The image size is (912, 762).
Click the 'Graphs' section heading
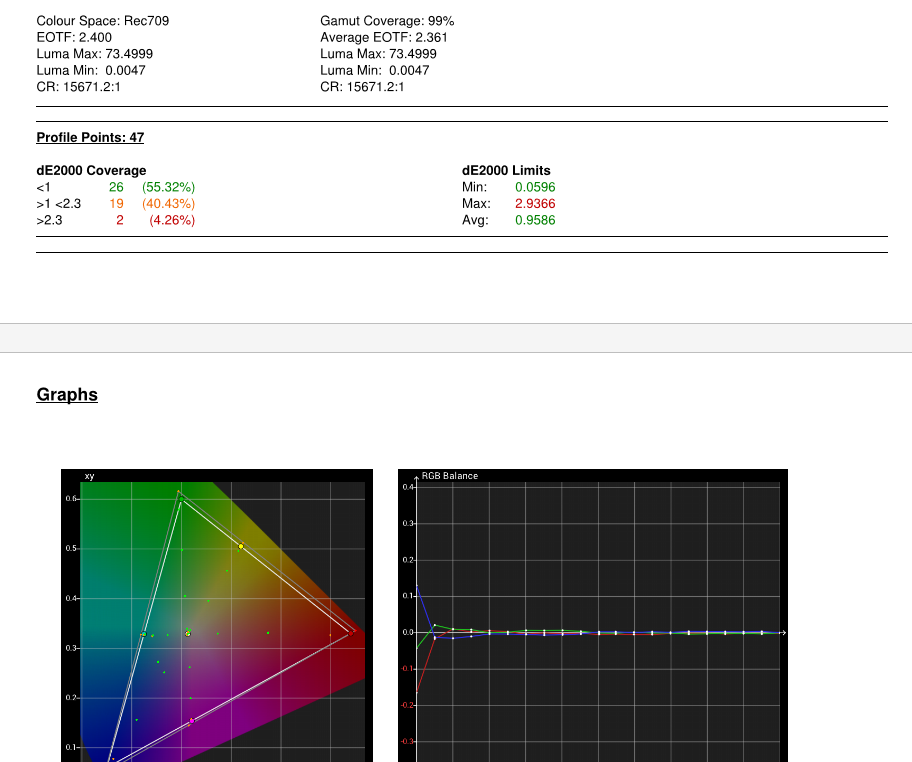point(67,394)
